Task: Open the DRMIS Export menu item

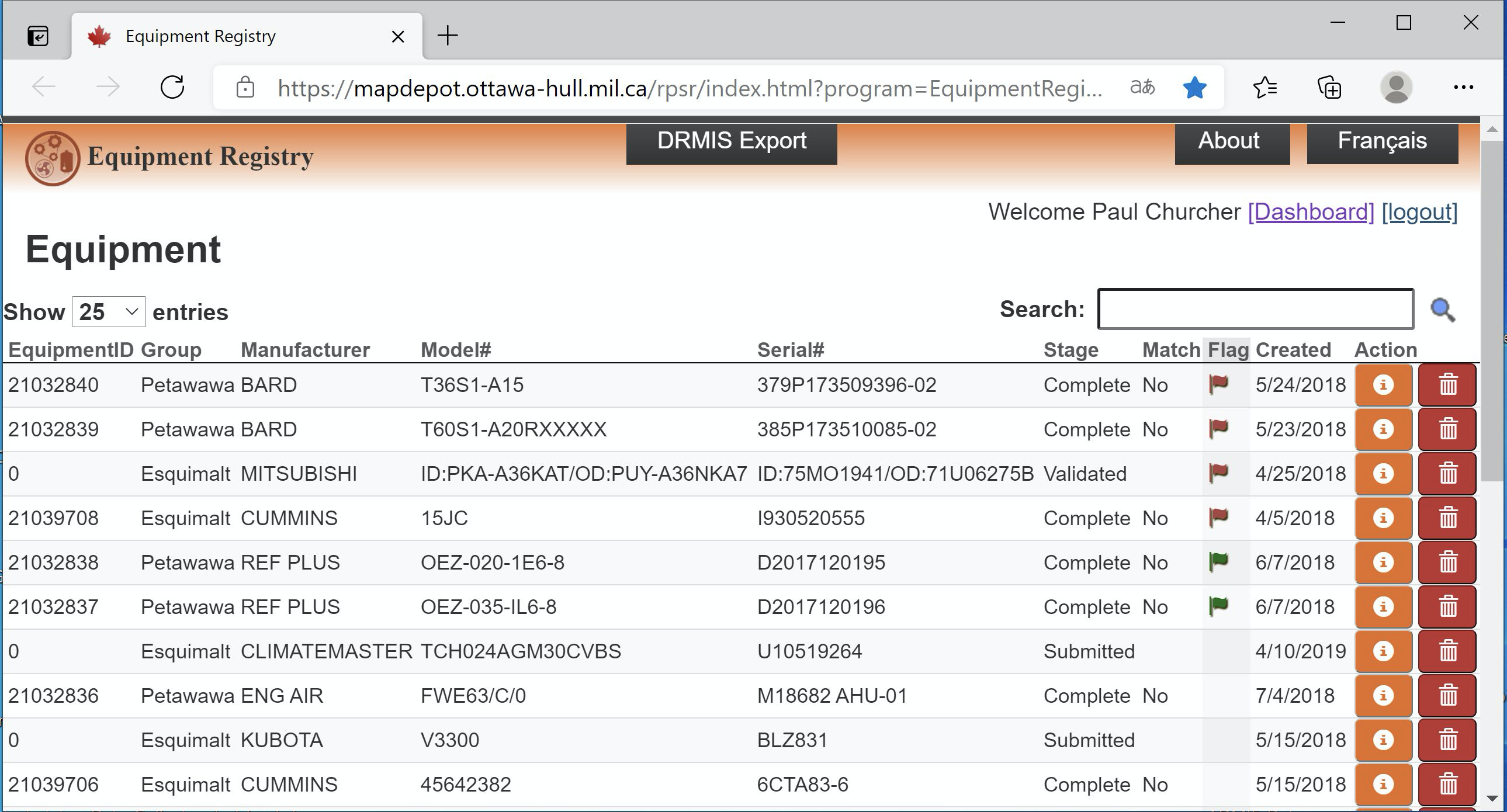Action: coord(731,141)
